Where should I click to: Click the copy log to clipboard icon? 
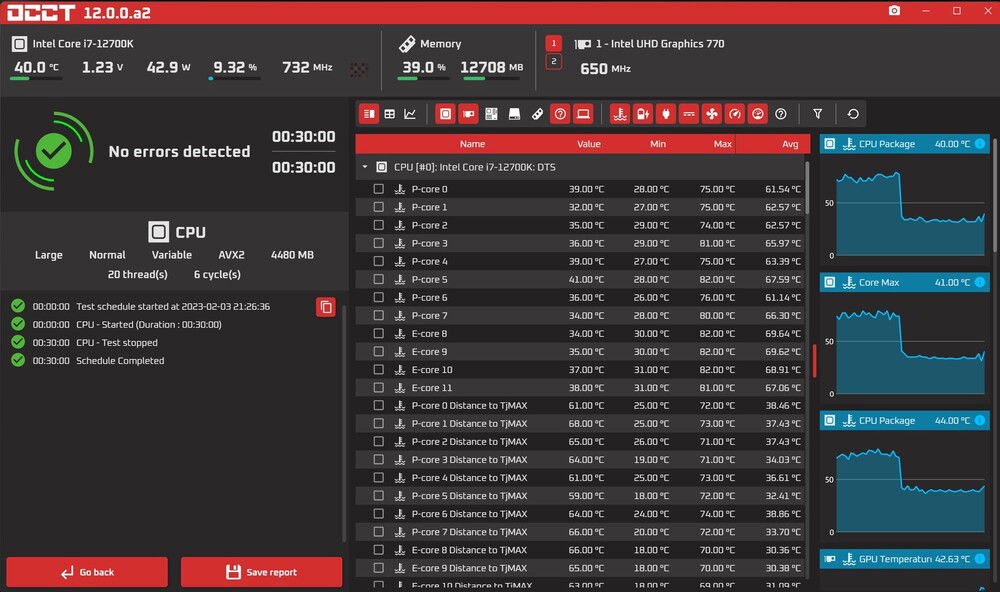pyautogui.click(x=326, y=307)
